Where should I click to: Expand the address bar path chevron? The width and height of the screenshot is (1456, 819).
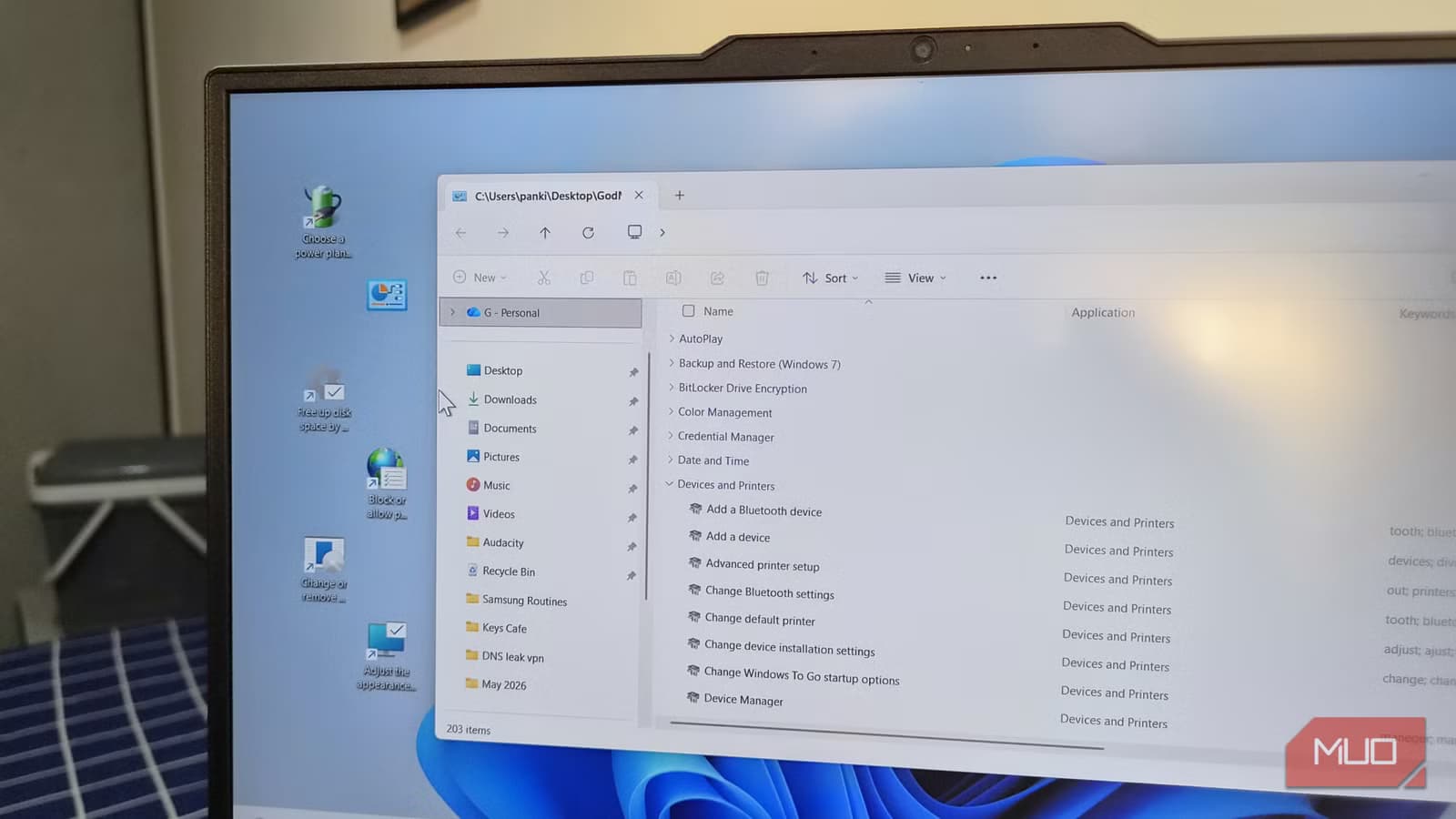click(x=662, y=232)
